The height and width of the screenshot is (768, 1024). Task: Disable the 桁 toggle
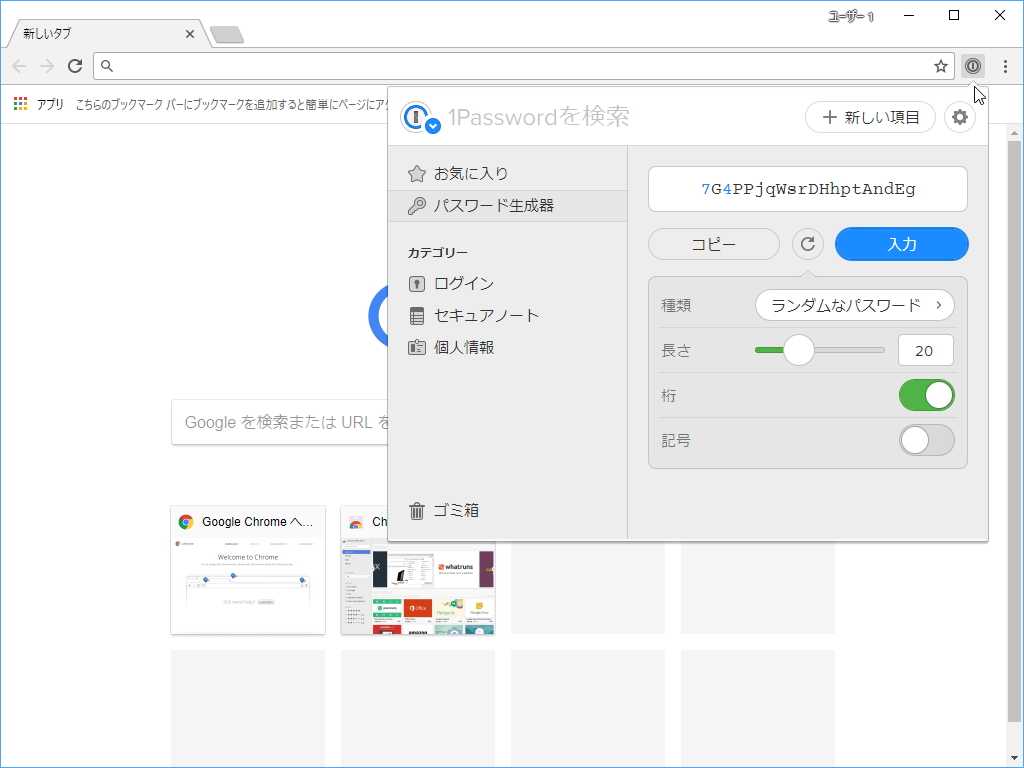coord(927,395)
